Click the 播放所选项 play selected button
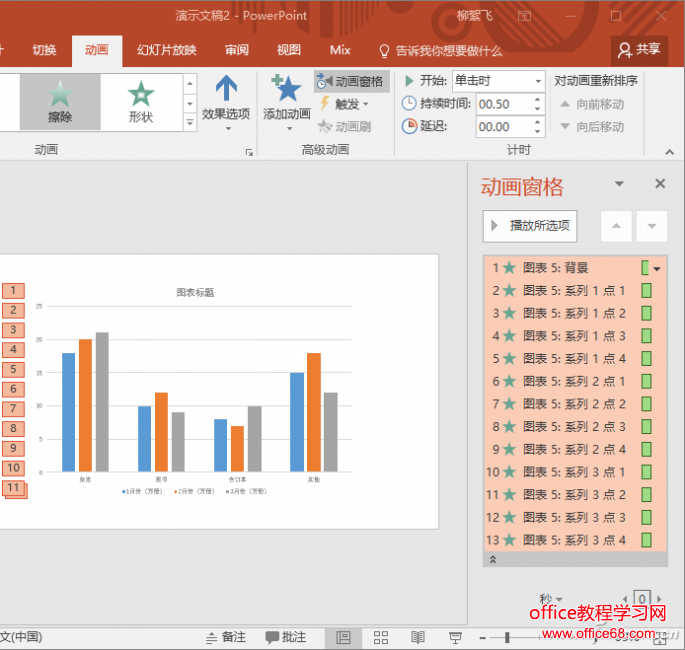The width and height of the screenshot is (685, 650). tap(530, 226)
